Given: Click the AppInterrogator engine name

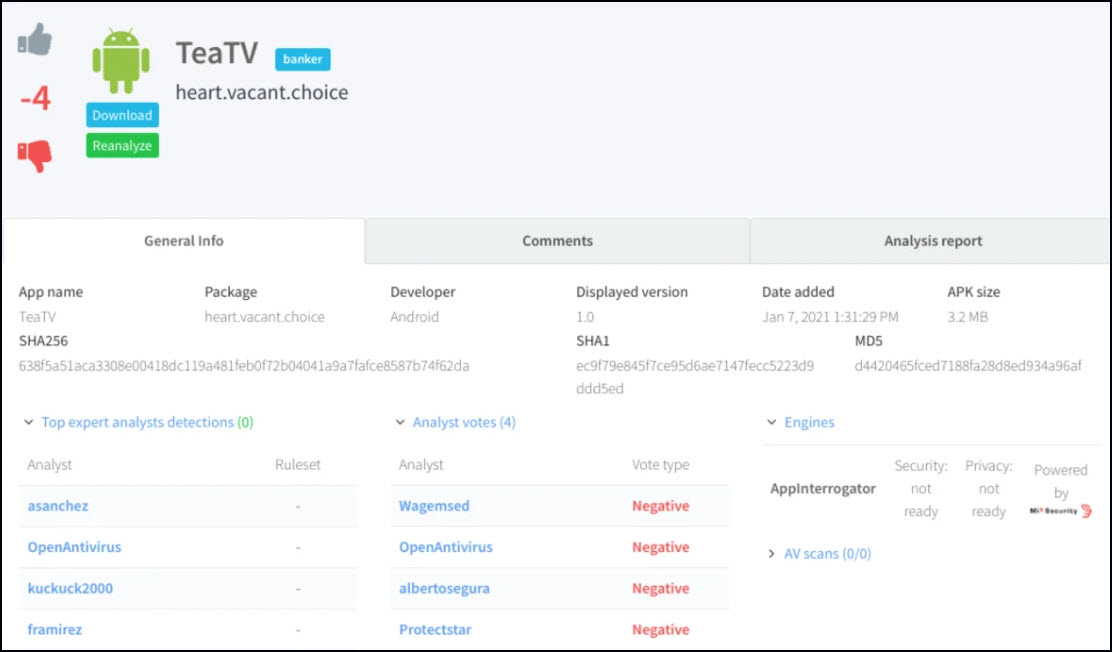Looking at the screenshot, I should tap(823, 489).
